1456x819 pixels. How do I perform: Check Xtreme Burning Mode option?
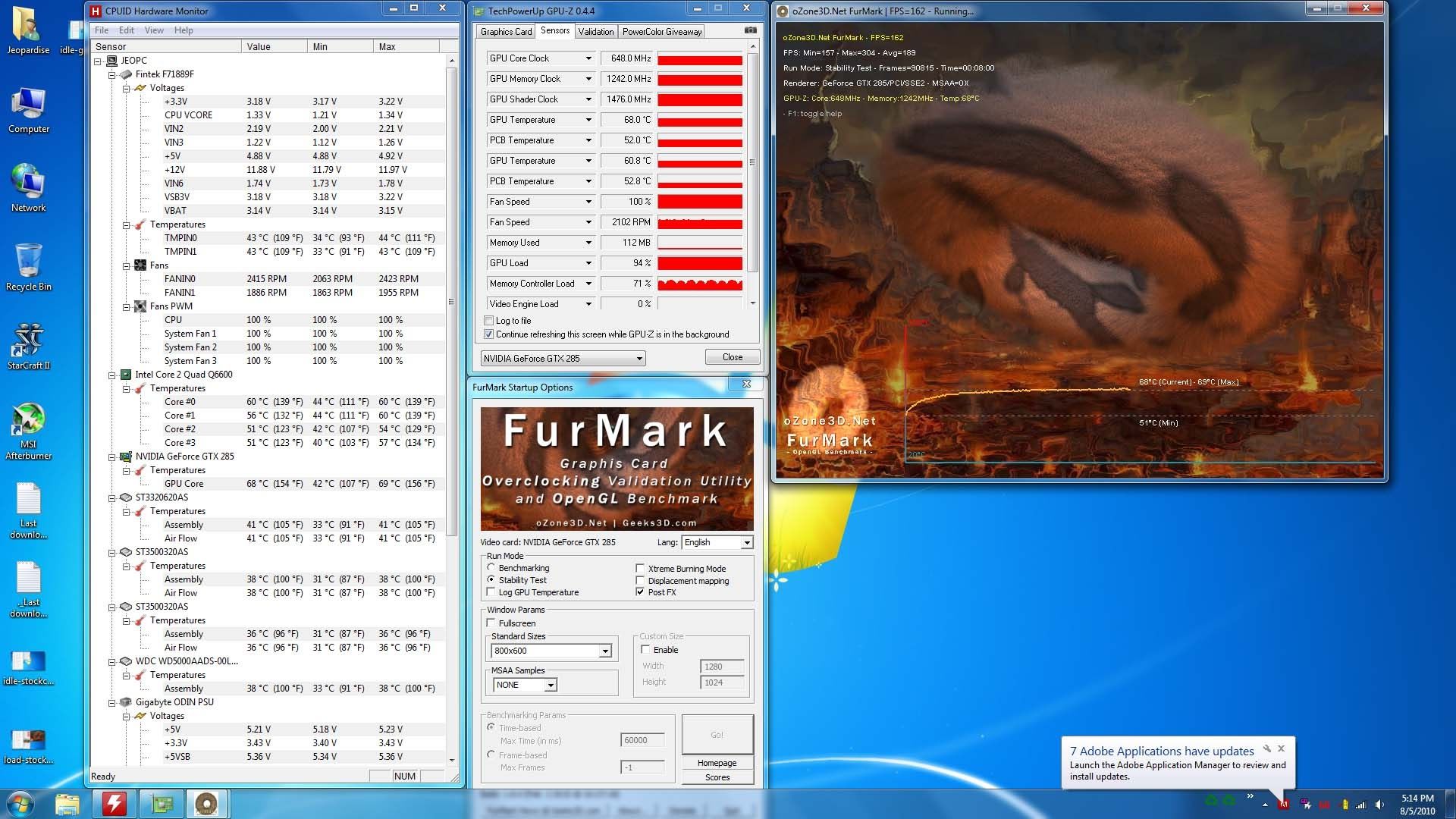coord(640,569)
